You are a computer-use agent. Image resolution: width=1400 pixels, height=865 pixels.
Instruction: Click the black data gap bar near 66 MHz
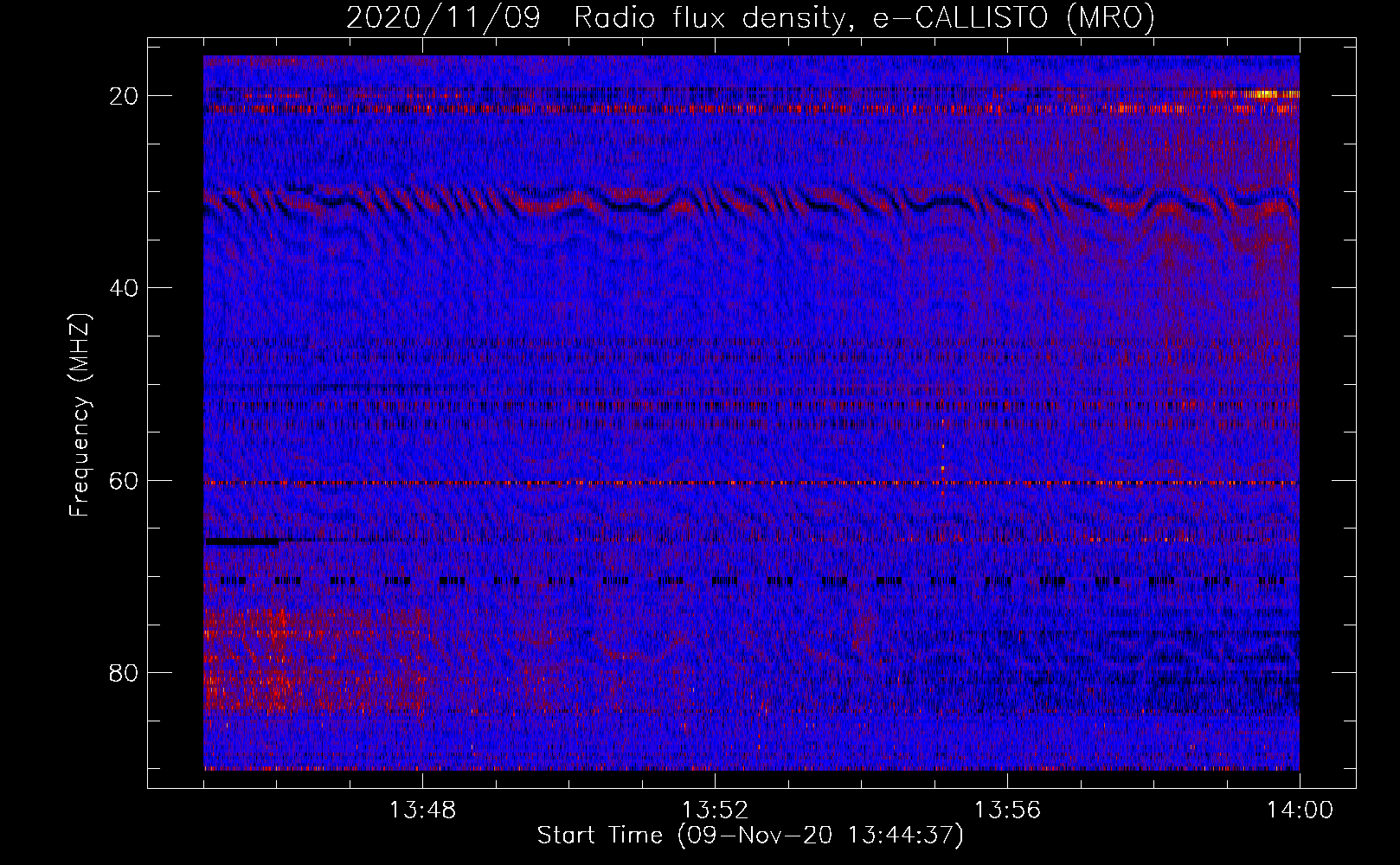coord(242,541)
